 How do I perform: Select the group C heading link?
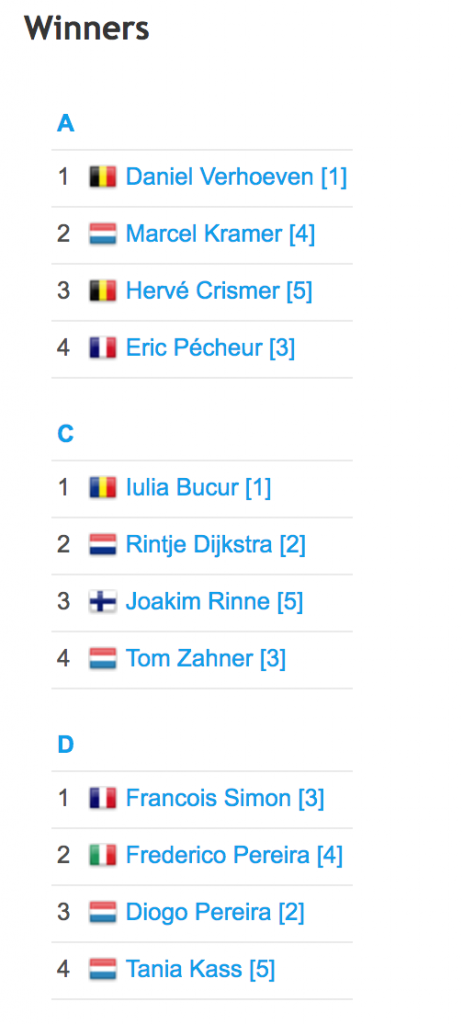coord(65,434)
